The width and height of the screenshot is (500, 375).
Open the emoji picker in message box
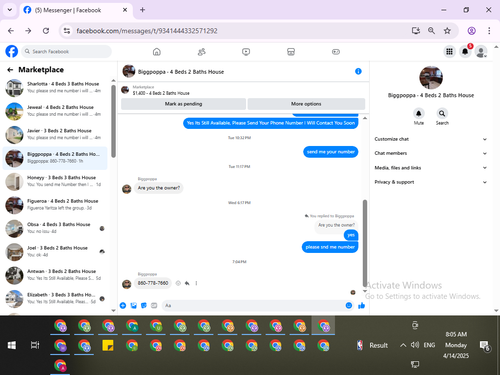pos(349,305)
